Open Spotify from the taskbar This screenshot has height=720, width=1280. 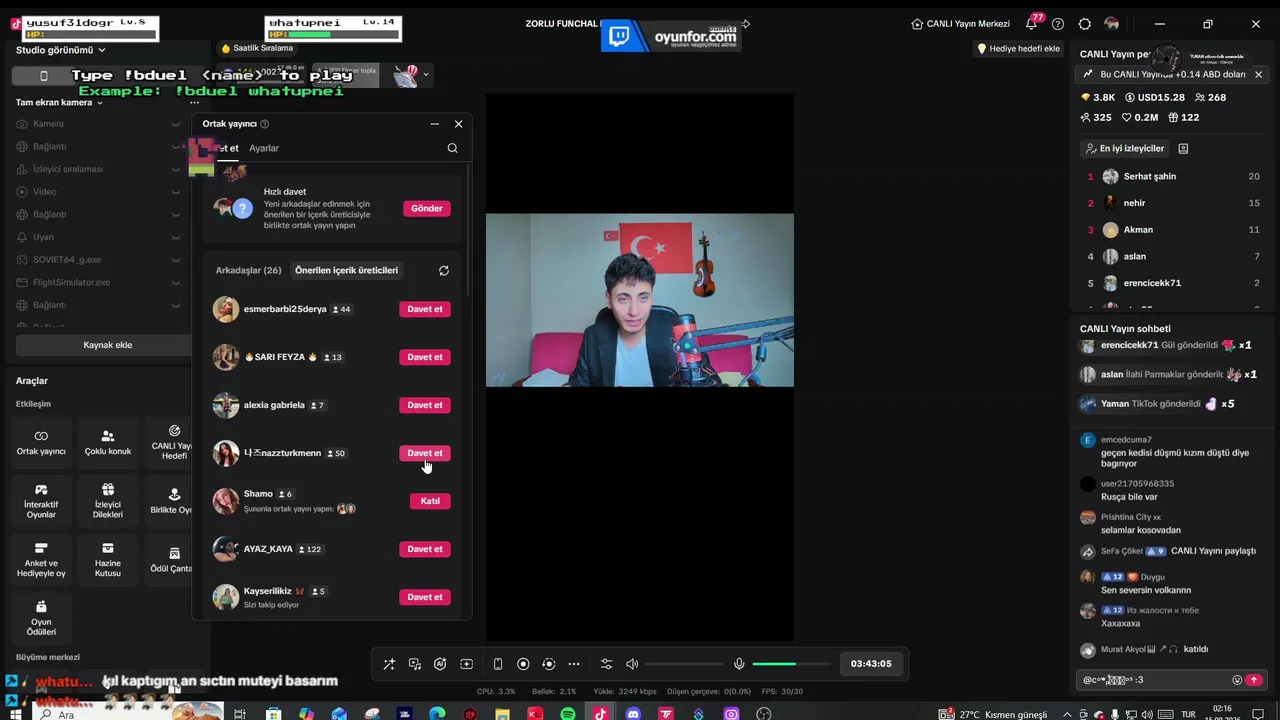[568, 714]
